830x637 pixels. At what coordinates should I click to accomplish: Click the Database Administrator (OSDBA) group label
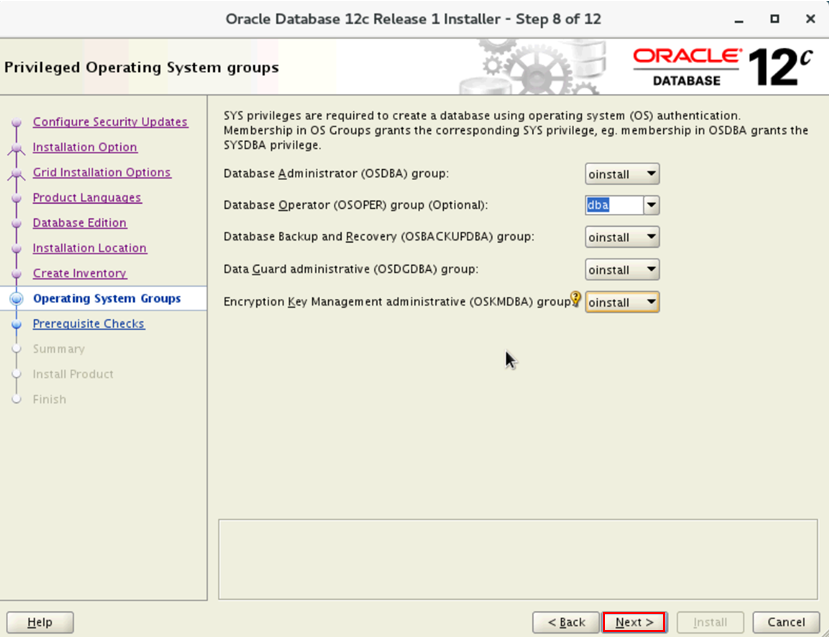point(336,174)
